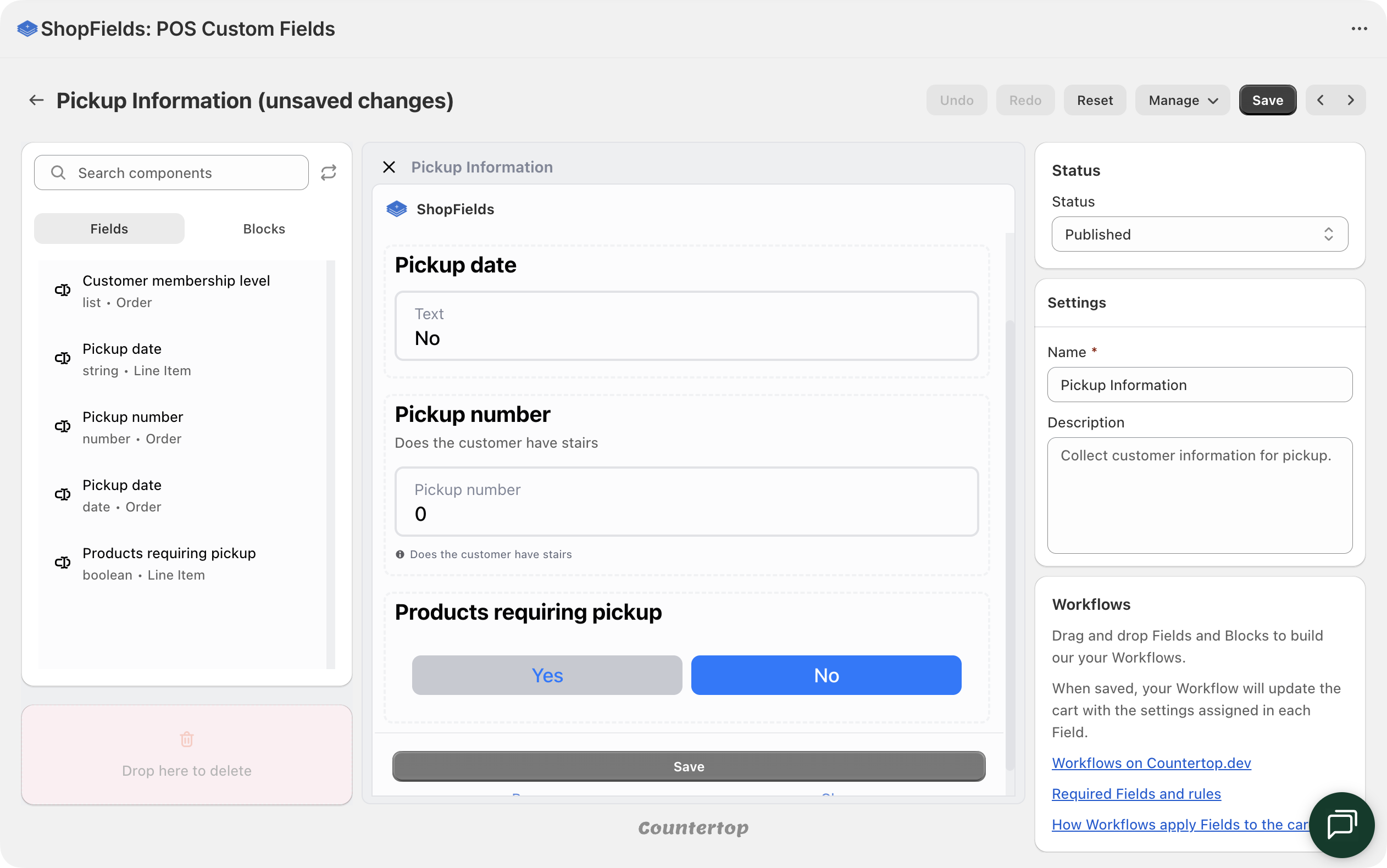This screenshot has height=868, width=1387.
Task: Select No for Products requiring pickup
Action: (825, 675)
